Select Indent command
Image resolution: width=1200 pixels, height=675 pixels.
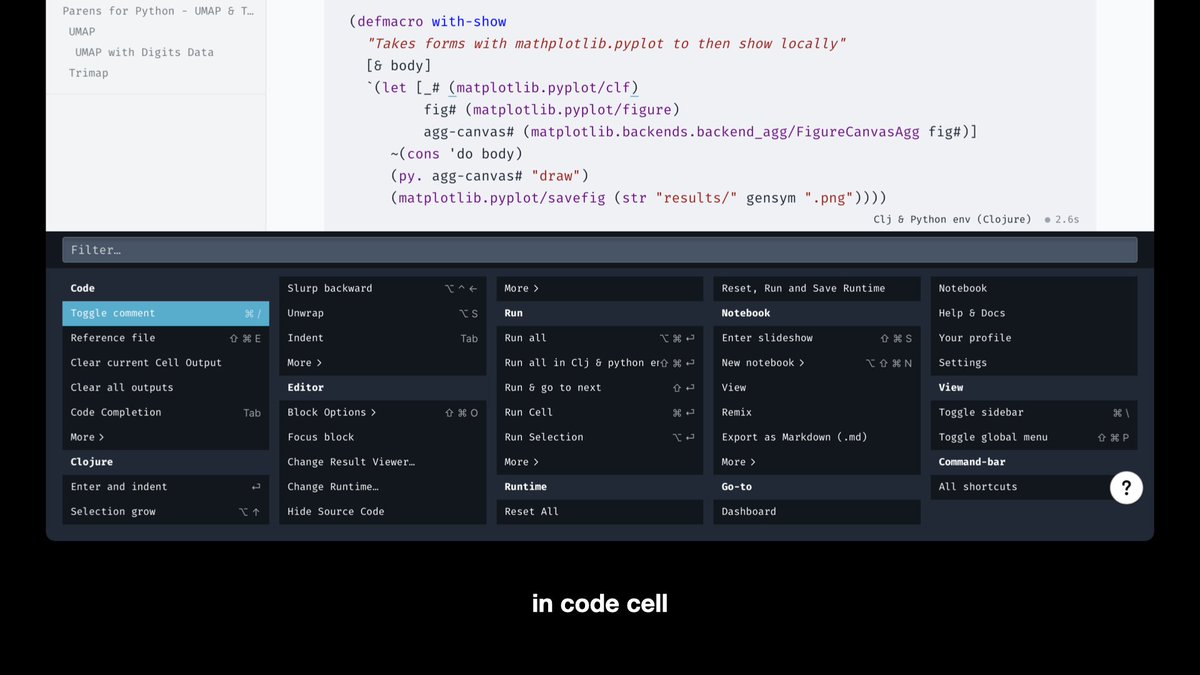pos(382,338)
